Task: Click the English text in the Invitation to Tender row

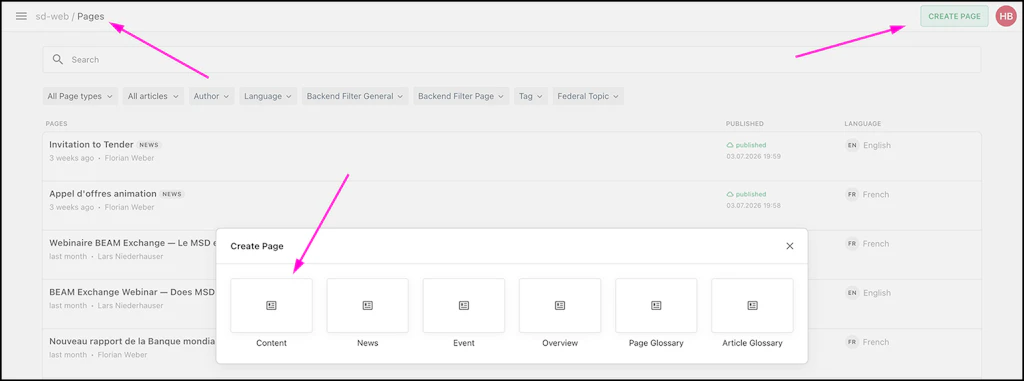Action: pos(876,145)
